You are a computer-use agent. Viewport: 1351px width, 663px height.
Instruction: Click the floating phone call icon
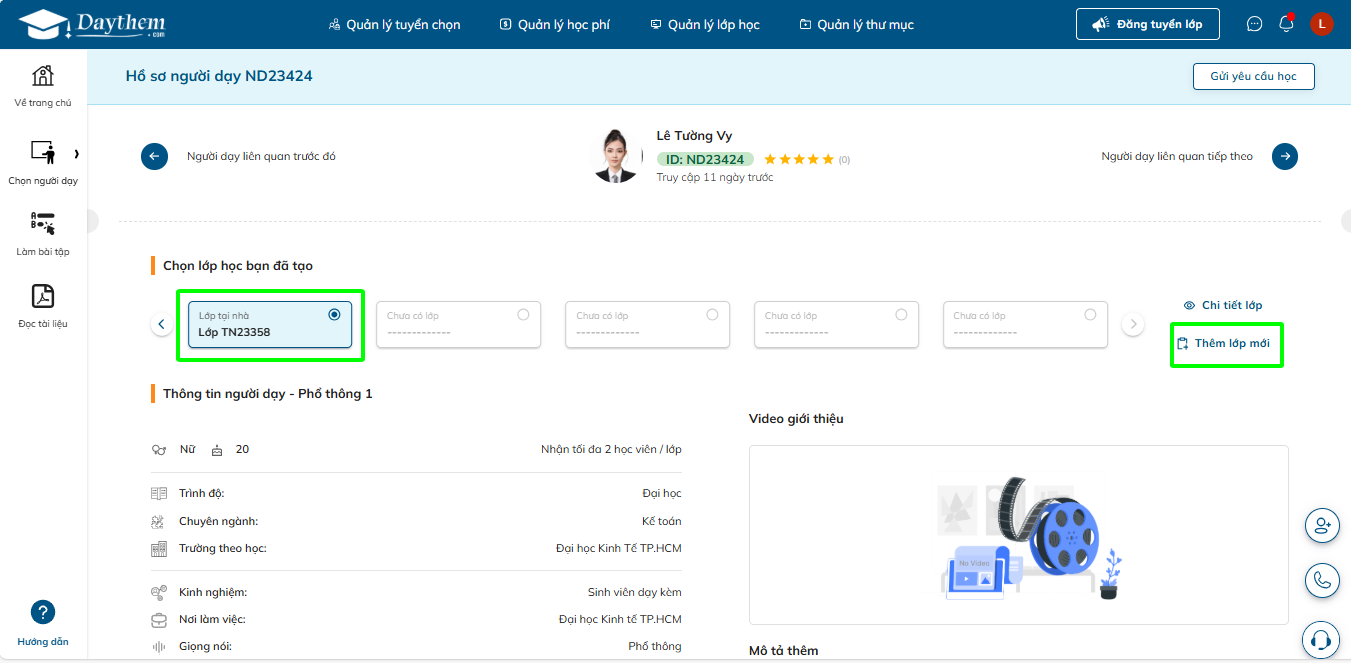point(1323,581)
